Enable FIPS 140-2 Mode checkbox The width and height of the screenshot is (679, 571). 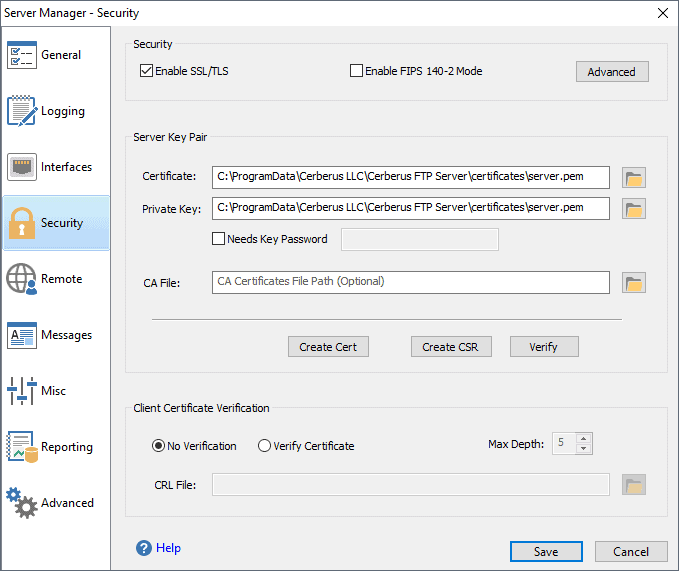coord(356,71)
